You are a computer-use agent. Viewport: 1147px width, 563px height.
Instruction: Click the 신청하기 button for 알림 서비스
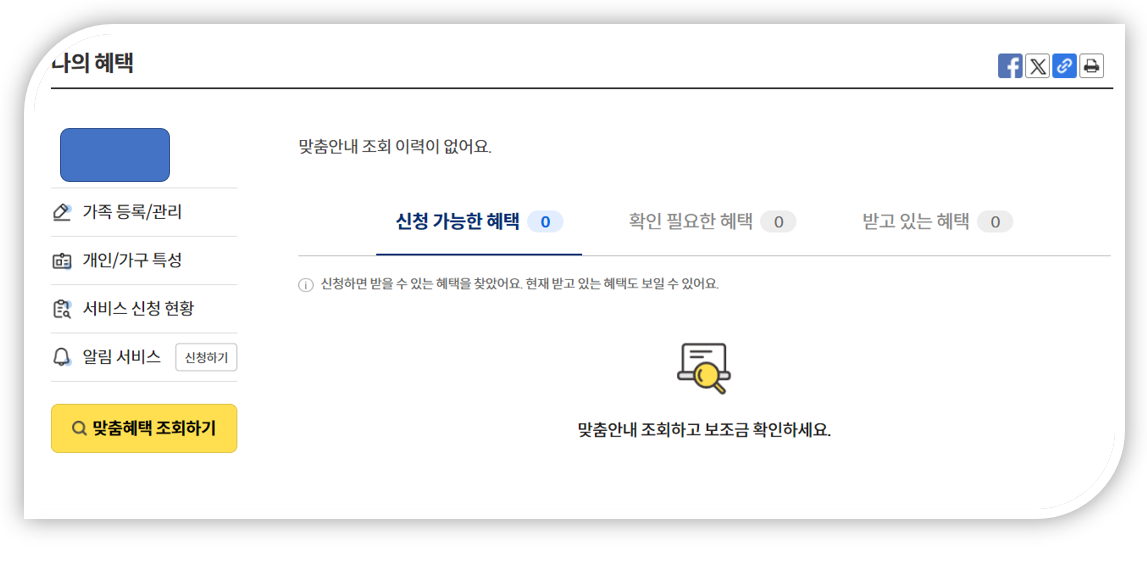[x=206, y=358]
